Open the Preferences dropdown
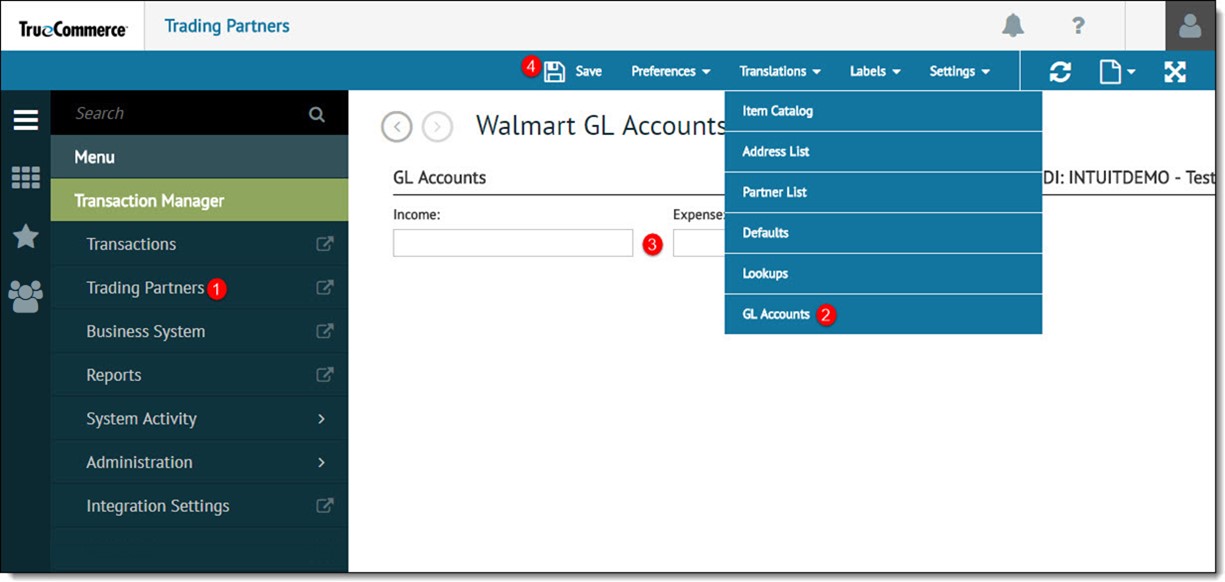 pos(669,71)
